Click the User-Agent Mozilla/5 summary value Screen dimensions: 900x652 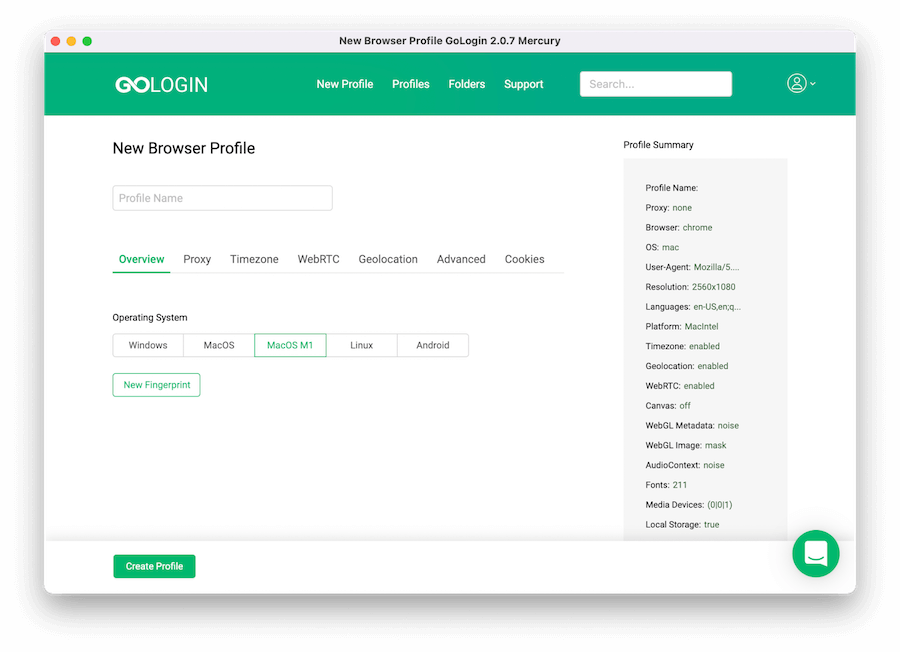point(716,267)
